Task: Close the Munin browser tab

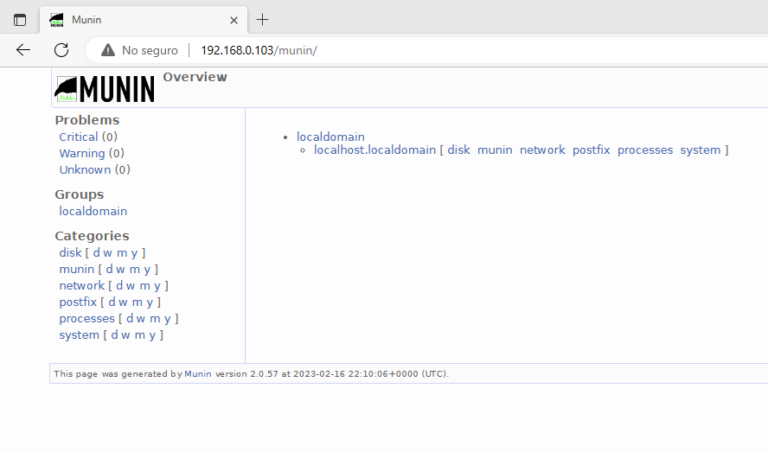Action: pyautogui.click(x=233, y=19)
